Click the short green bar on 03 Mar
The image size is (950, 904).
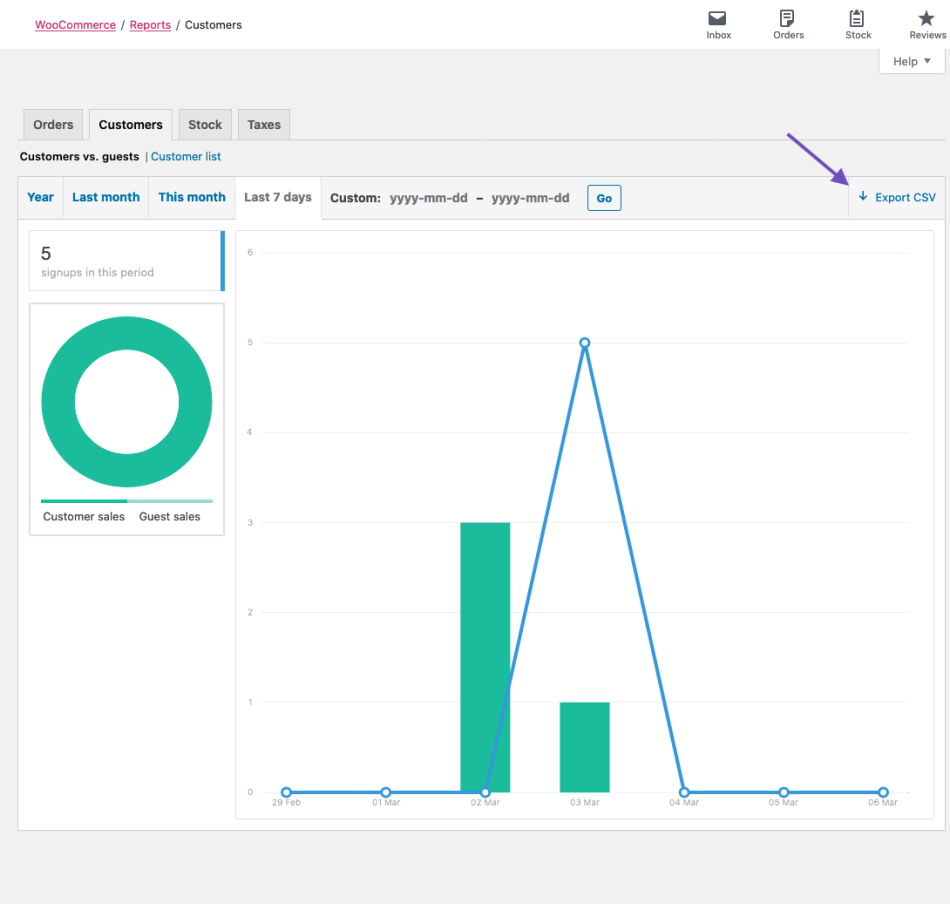[x=585, y=747]
